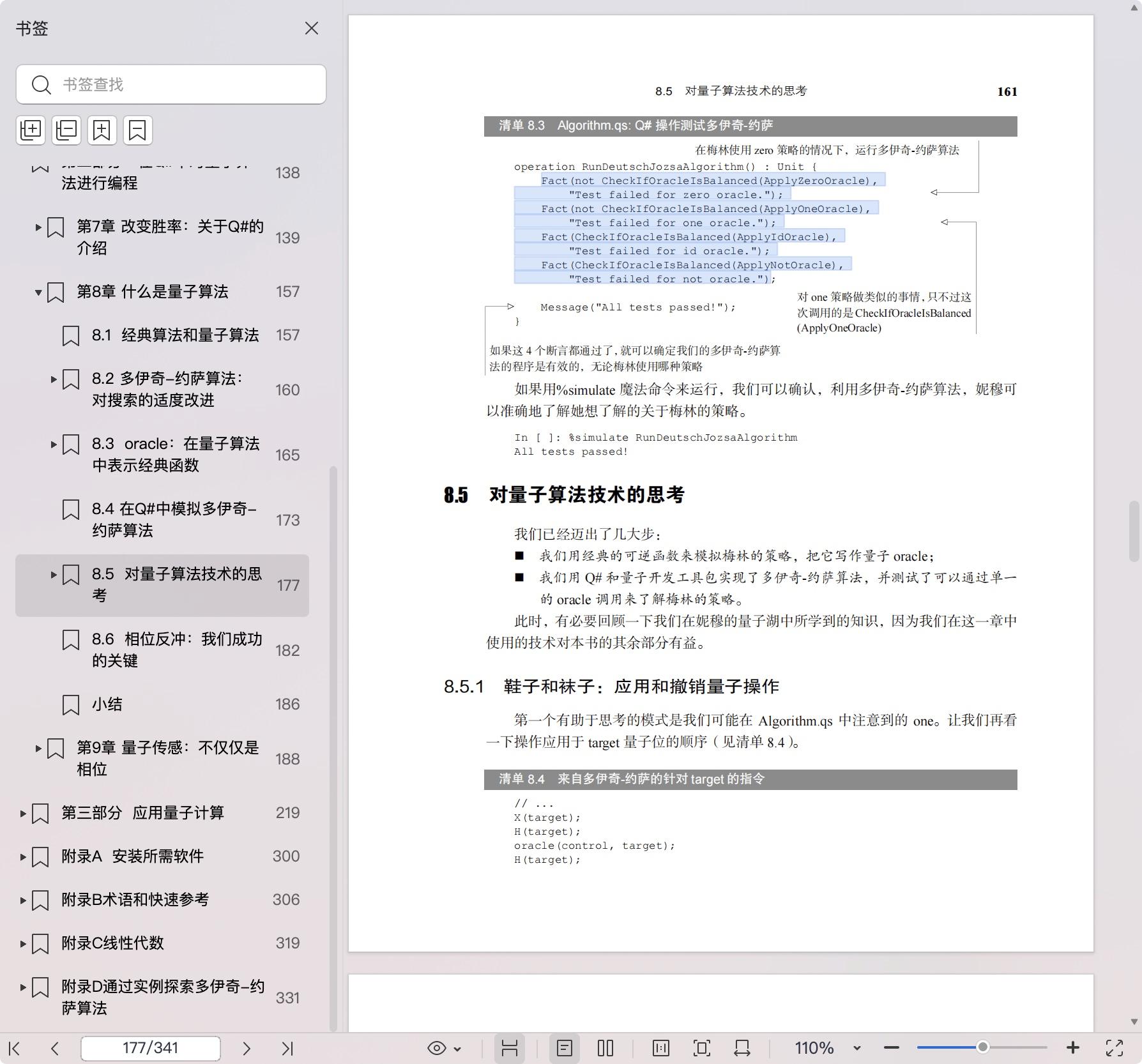
Task: Go to last page
Action: click(287, 1048)
